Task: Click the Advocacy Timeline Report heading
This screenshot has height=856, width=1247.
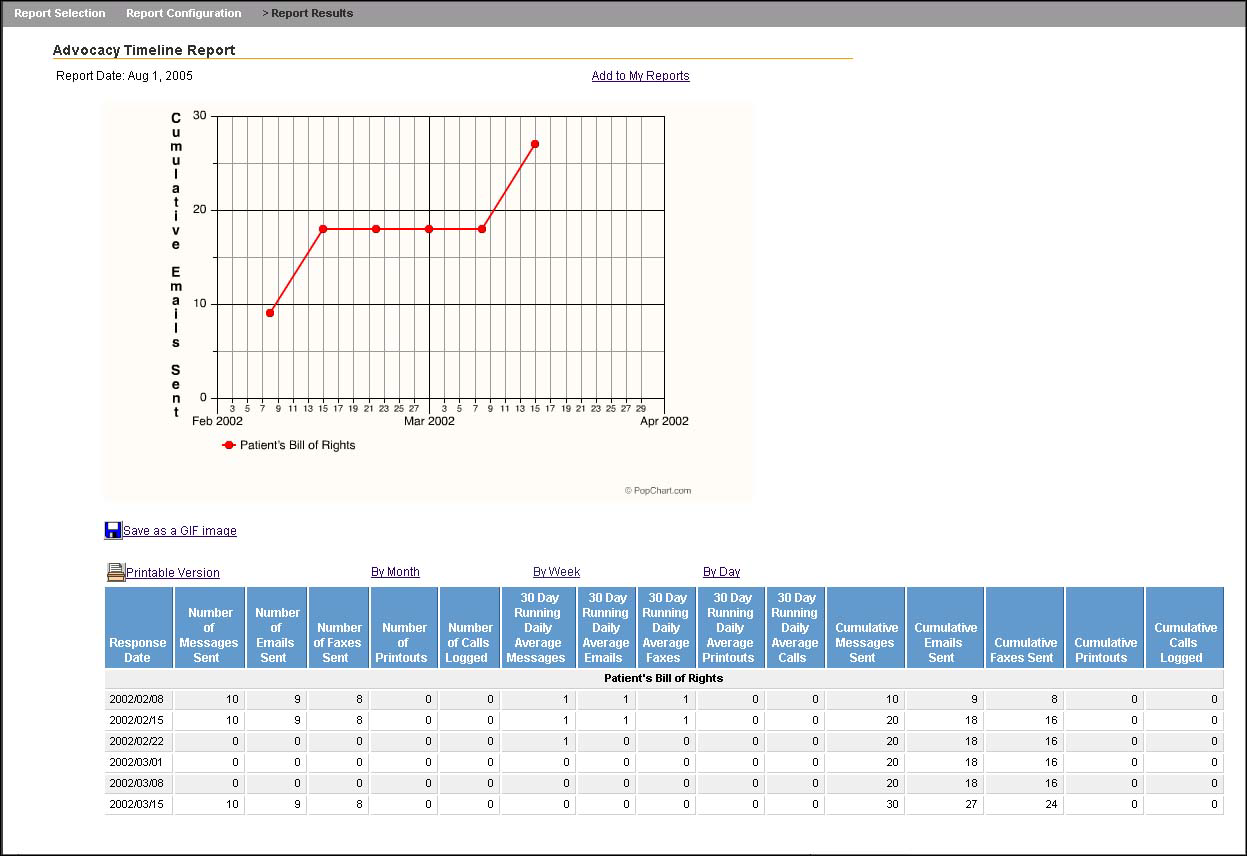Action: tap(144, 50)
